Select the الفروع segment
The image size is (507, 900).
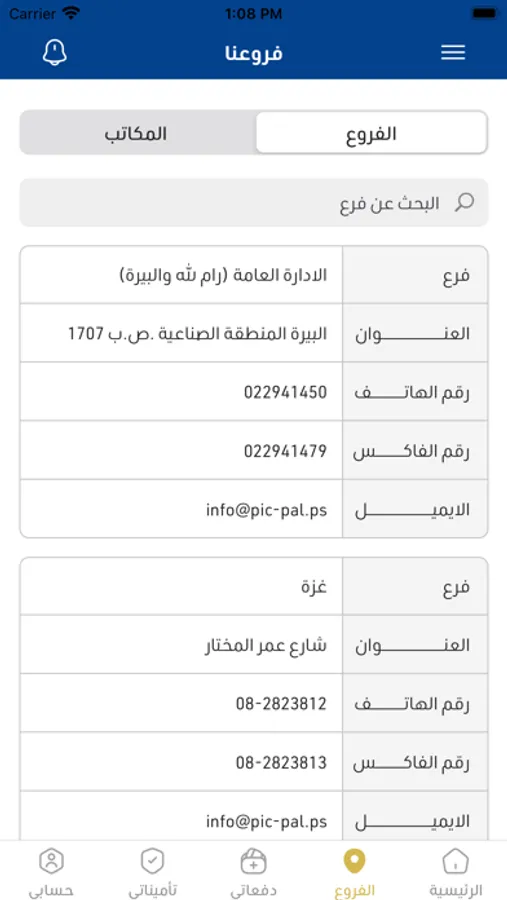click(x=371, y=133)
